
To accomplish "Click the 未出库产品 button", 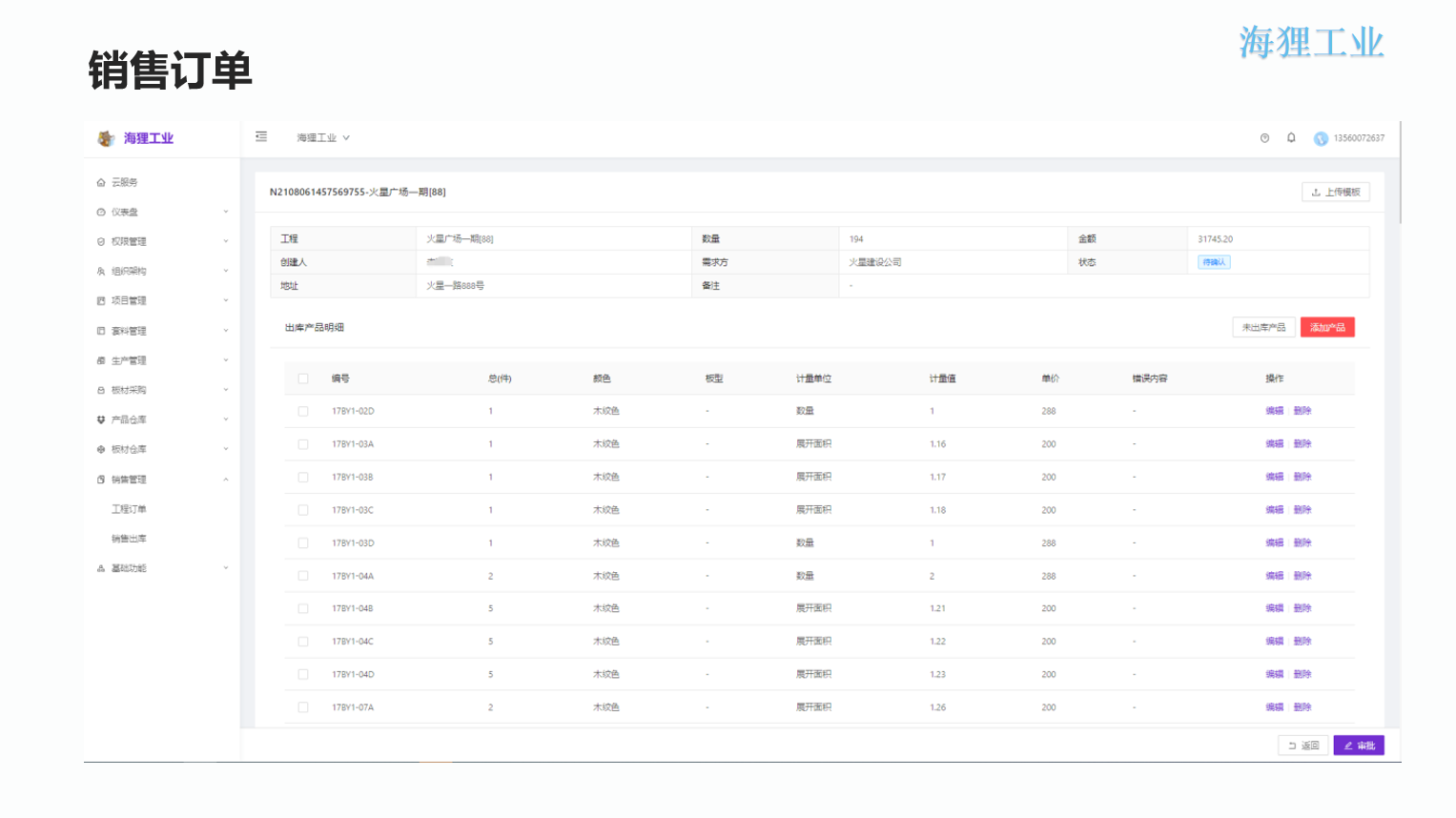I will tap(1263, 327).
